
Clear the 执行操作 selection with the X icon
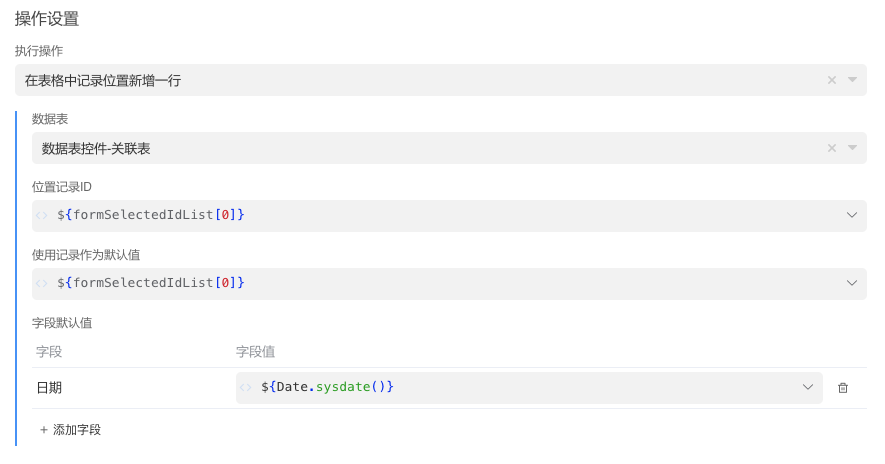click(x=831, y=80)
